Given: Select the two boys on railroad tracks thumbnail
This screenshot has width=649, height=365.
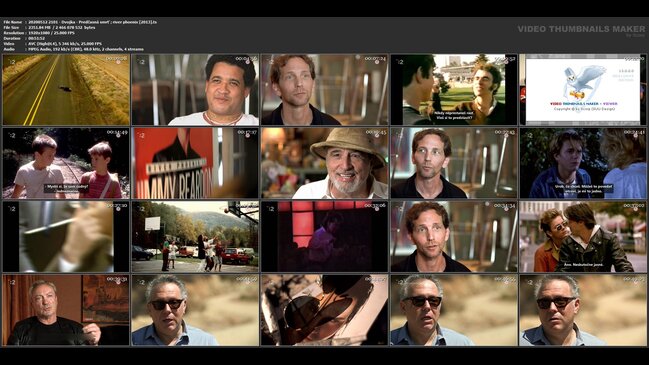Looking at the screenshot, I should pyautogui.click(x=66, y=163).
